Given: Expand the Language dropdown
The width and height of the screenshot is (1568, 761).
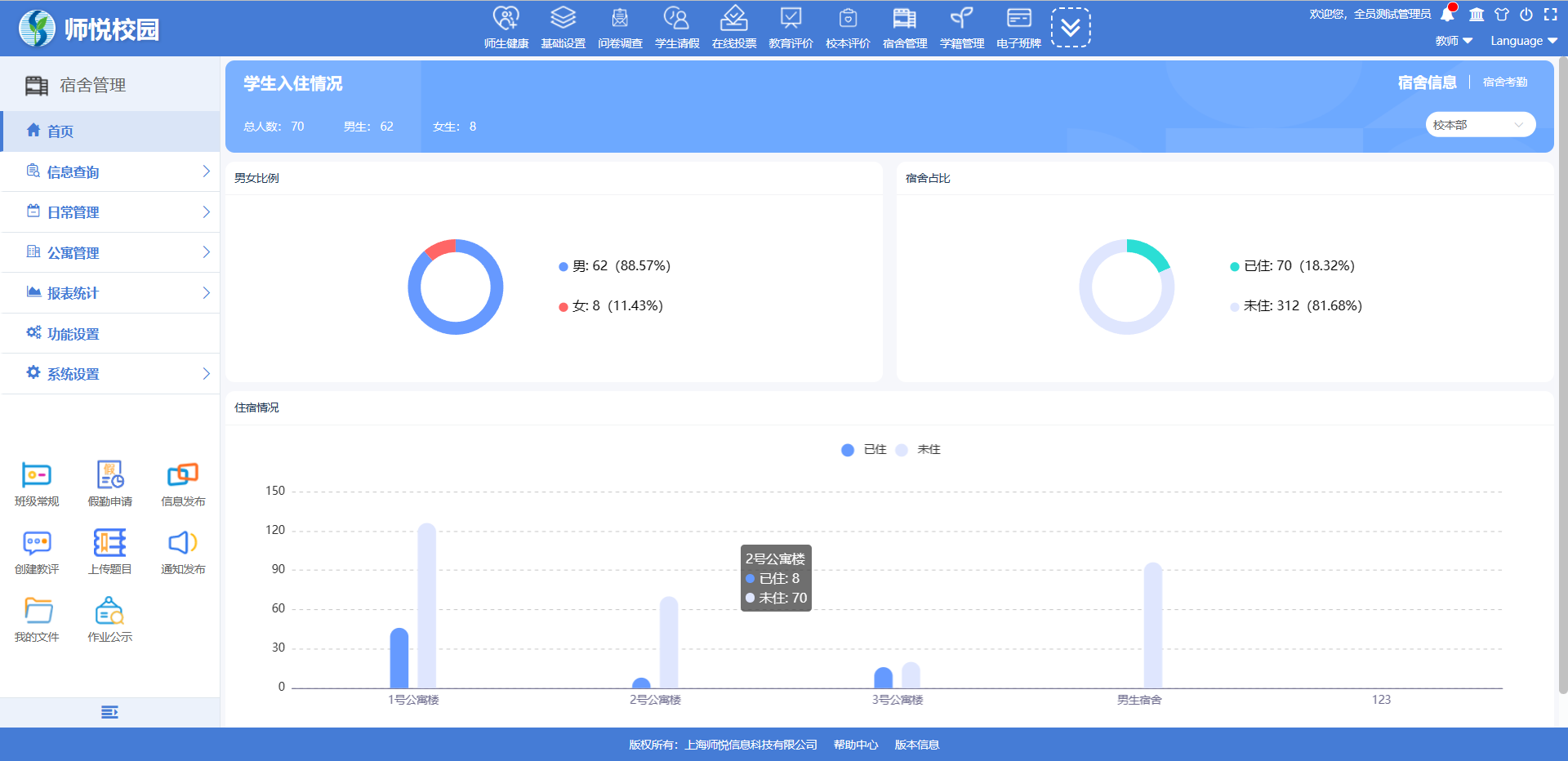Looking at the screenshot, I should click(1523, 41).
